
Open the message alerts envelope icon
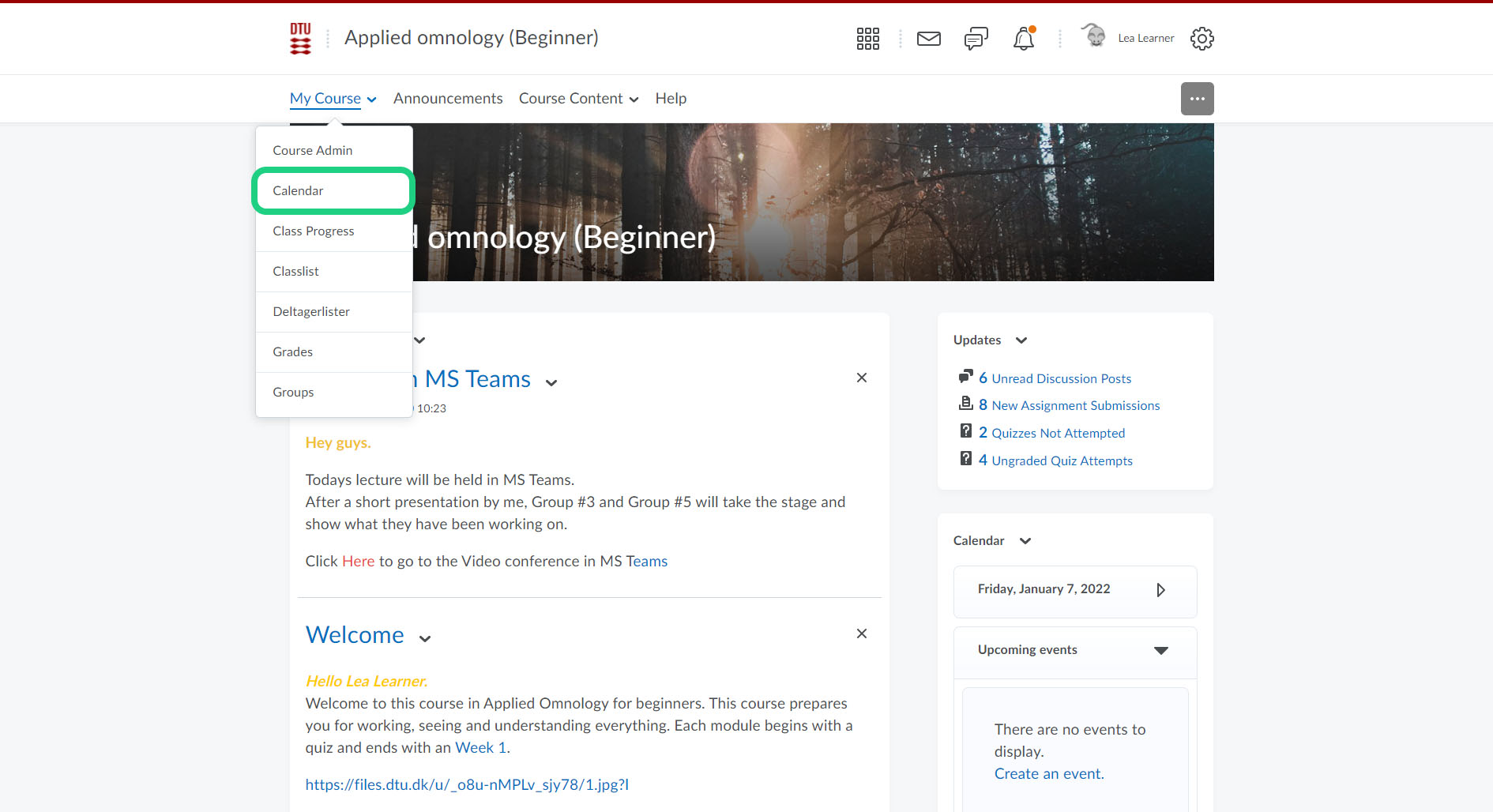928,39
